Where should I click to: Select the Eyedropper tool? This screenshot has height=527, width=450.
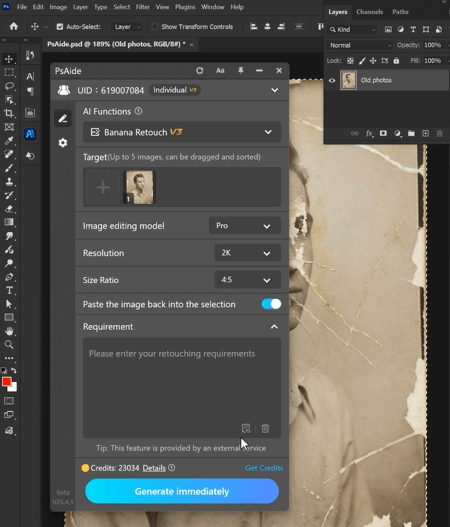pyautogui.click(x=9, y=140)
